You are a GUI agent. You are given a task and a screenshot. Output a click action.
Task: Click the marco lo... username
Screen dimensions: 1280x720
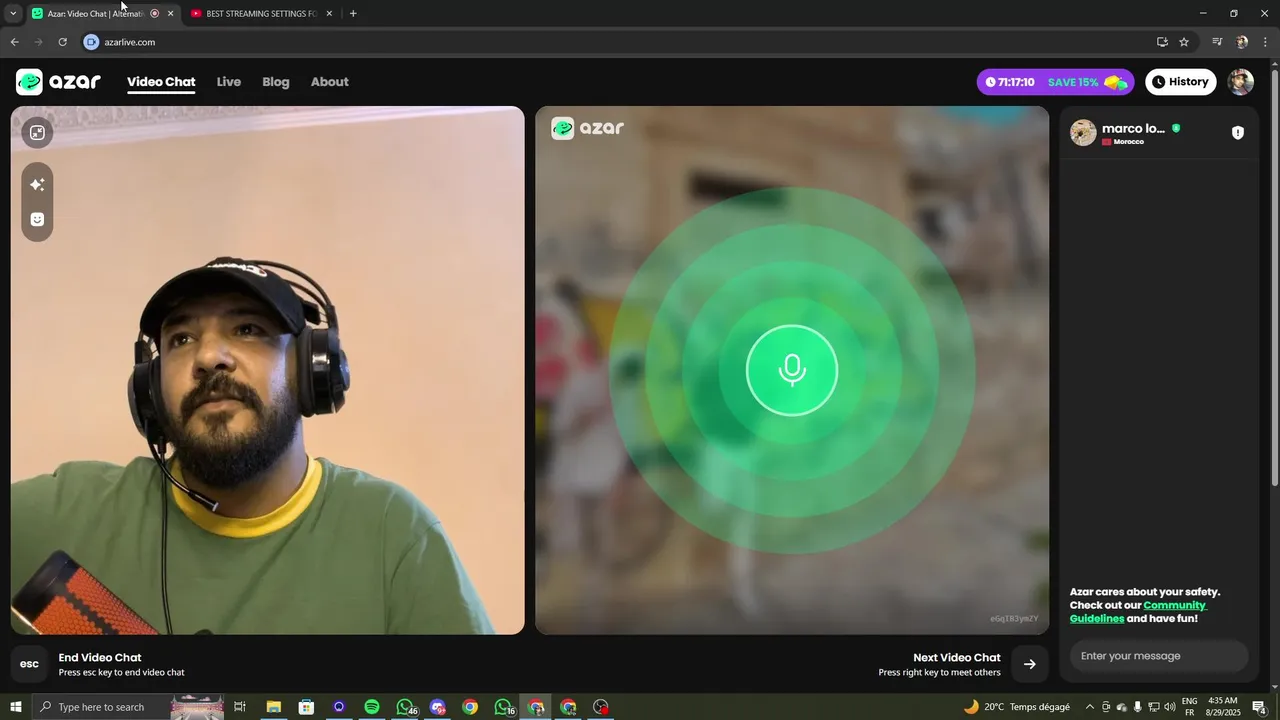[1134, 129]
